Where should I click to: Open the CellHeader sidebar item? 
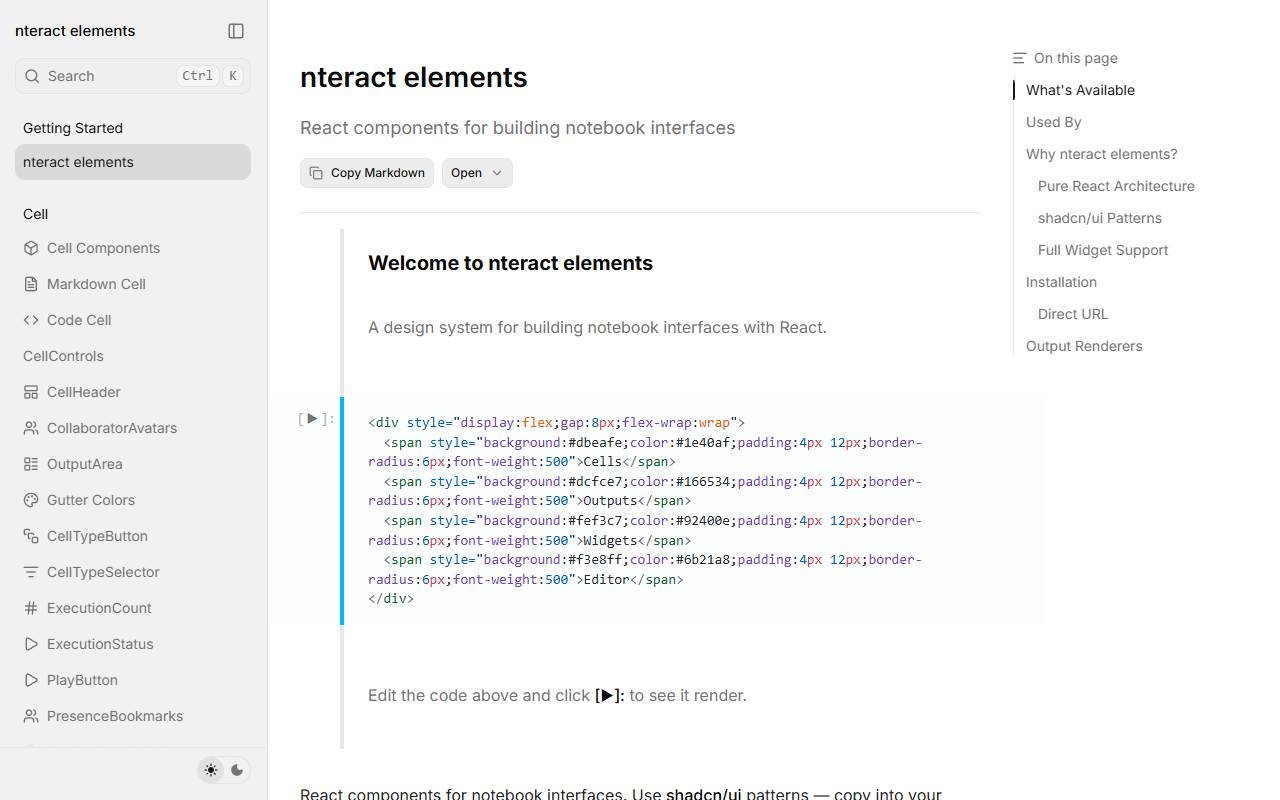pos(133,392)
